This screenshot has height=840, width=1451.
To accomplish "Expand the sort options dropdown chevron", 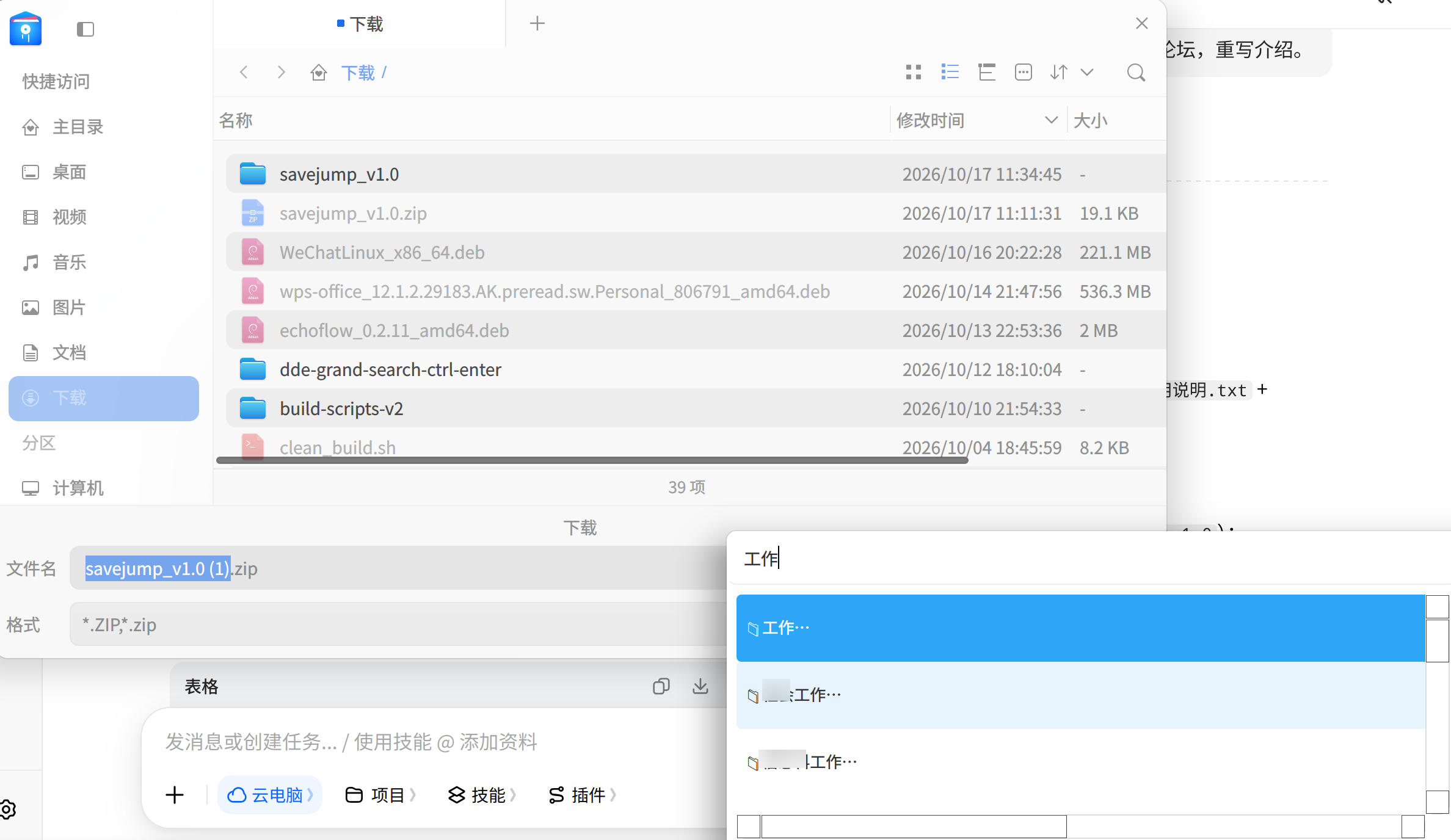I will [x=1087, y=73].
